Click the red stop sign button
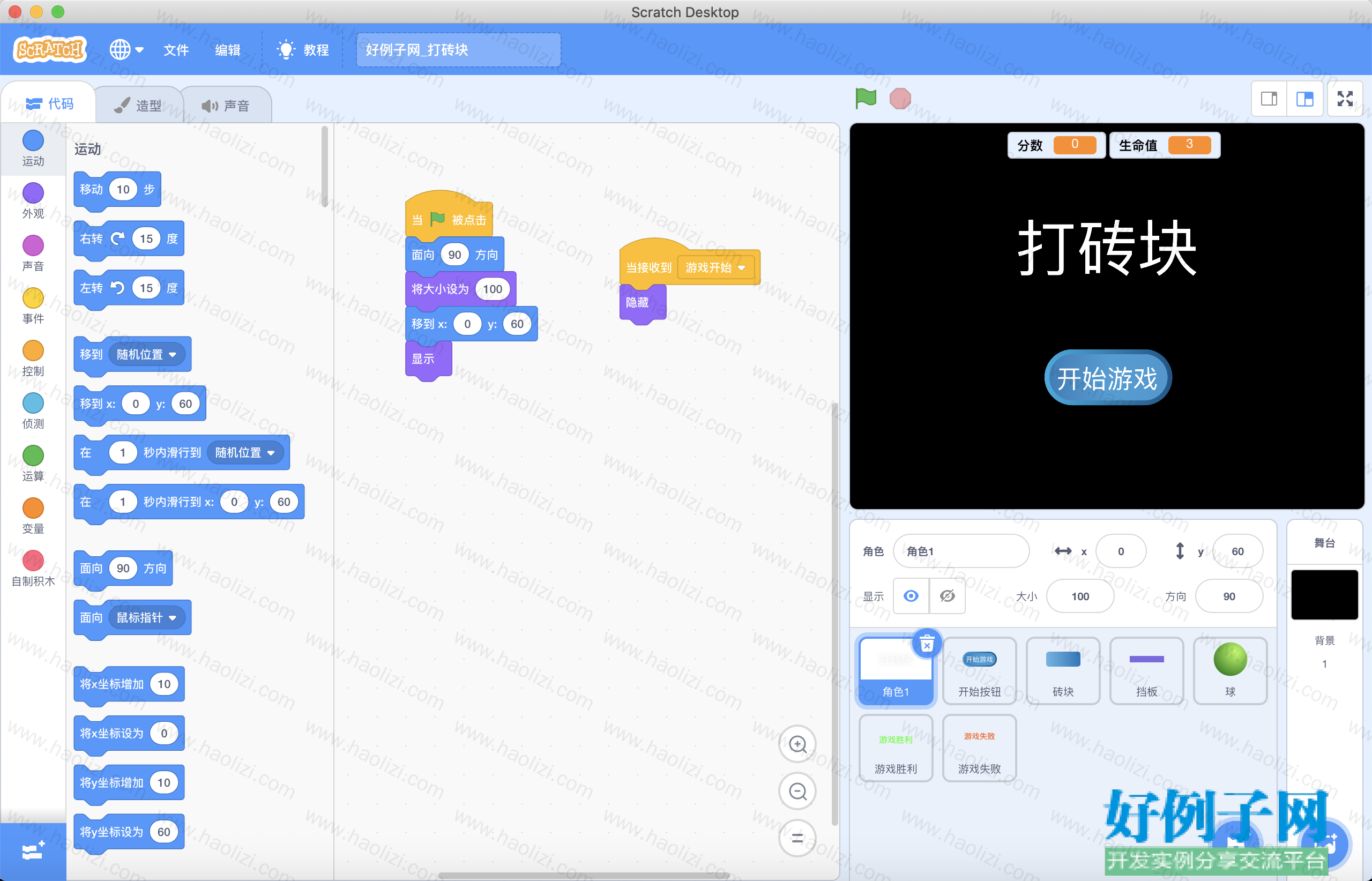The width and height of the screenshot is (1372, 881). pyautogui.click(x=900, y=99)
